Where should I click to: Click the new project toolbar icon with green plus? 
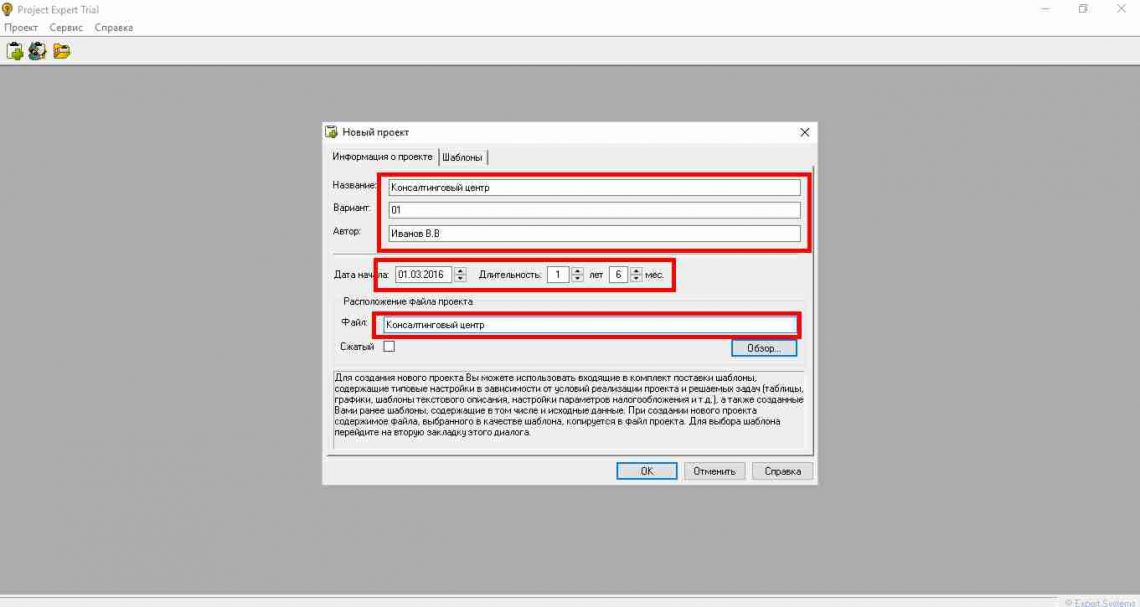point(14,51)
